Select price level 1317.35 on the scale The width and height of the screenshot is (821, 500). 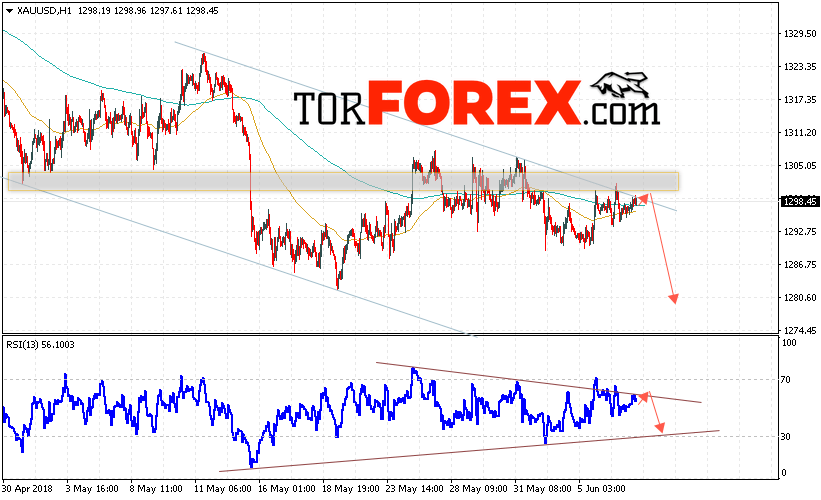[x=800, y=99]
